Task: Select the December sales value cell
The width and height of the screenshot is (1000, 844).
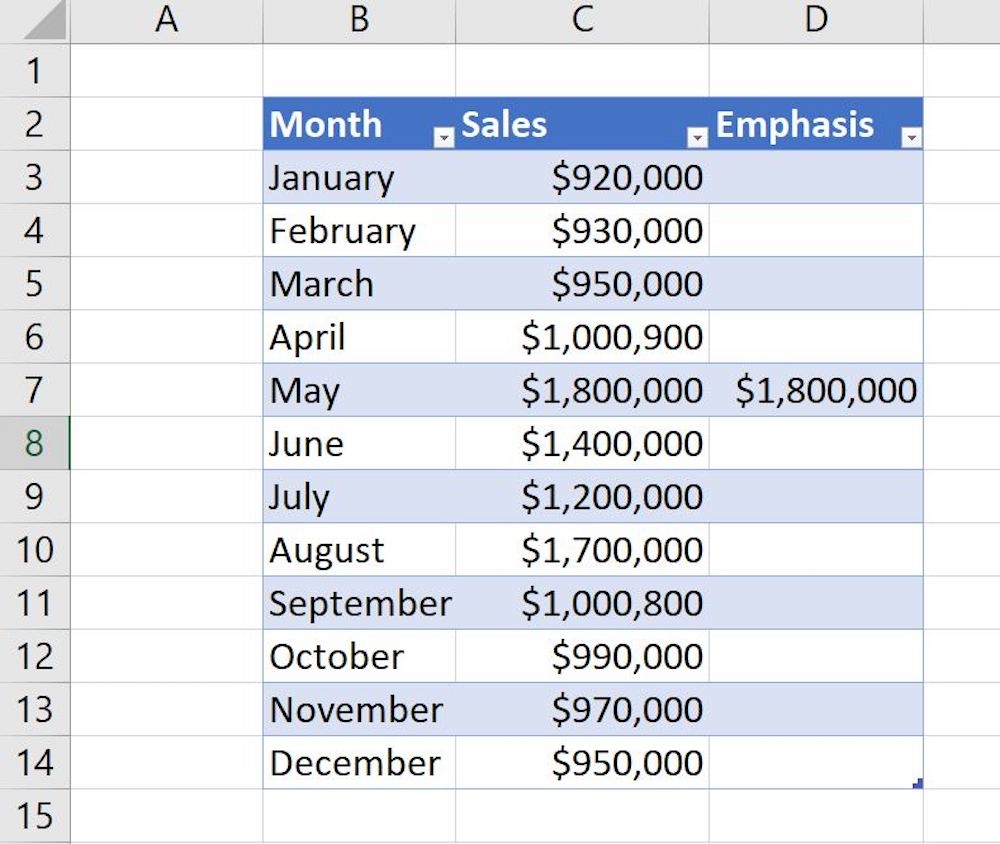Action: [582, 762]
